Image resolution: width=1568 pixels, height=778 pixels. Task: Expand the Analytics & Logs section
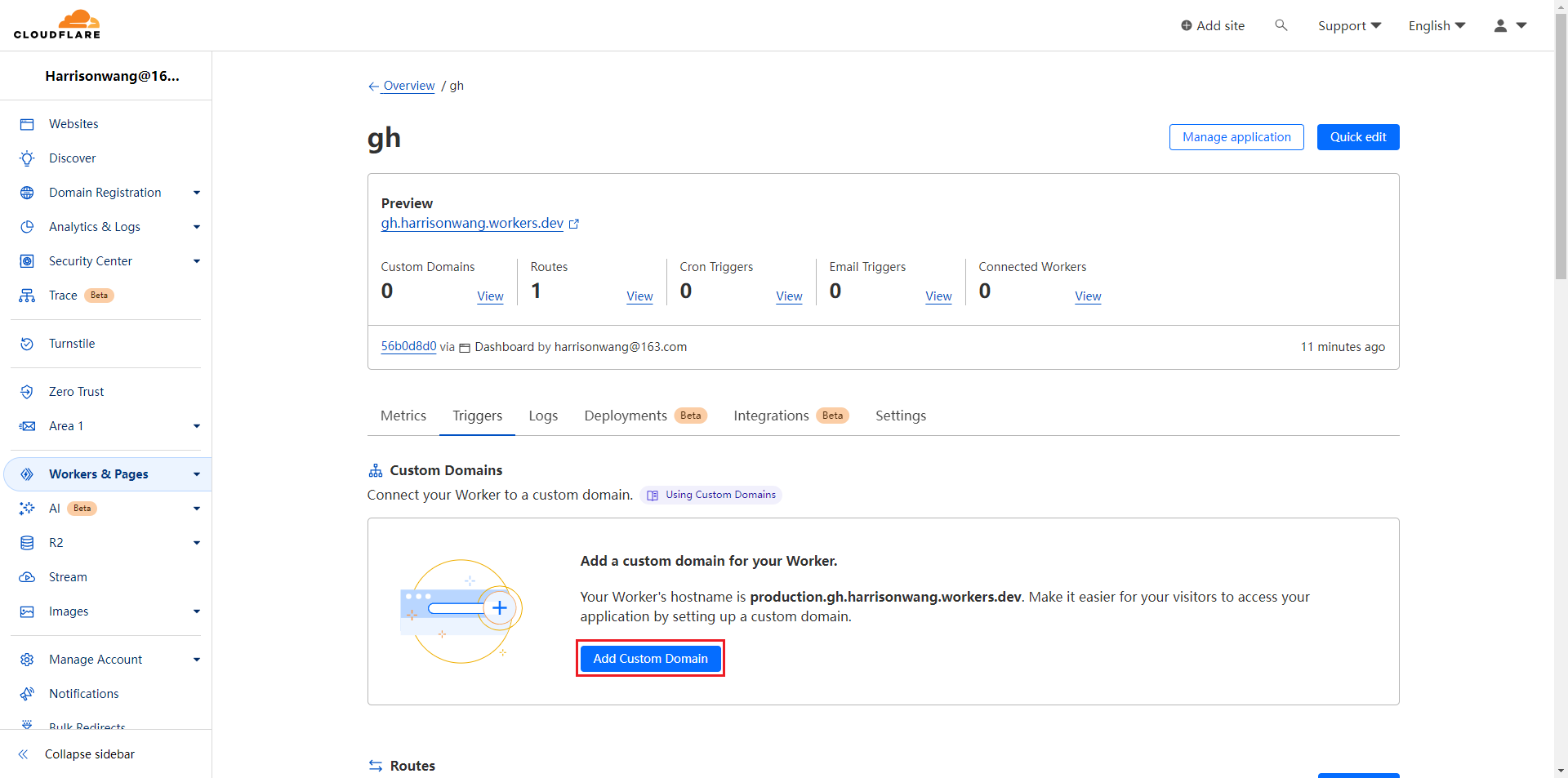pyautogui.click(x=196, y=227)
